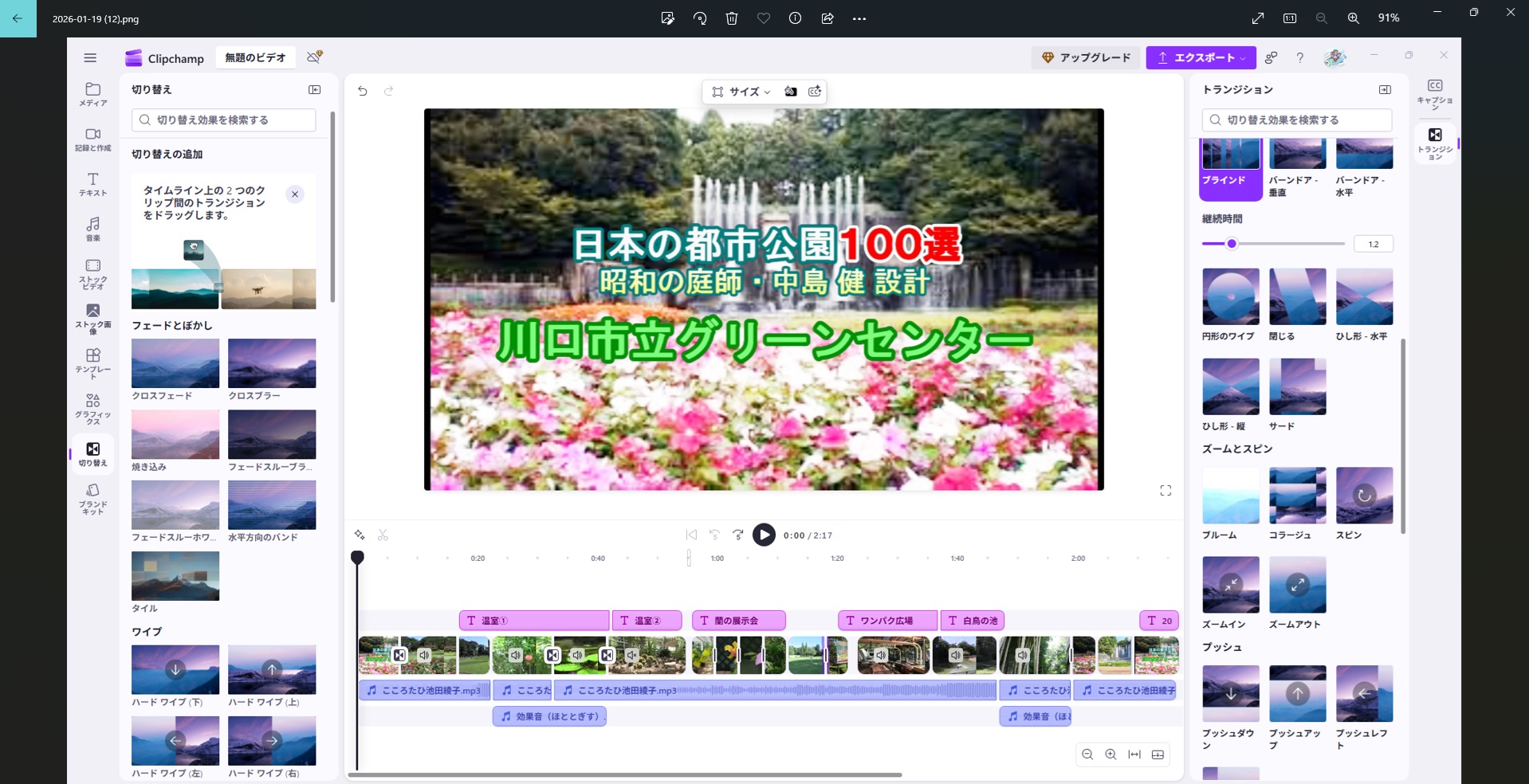Enter fullscreen preview mode

click(1165, 491)
